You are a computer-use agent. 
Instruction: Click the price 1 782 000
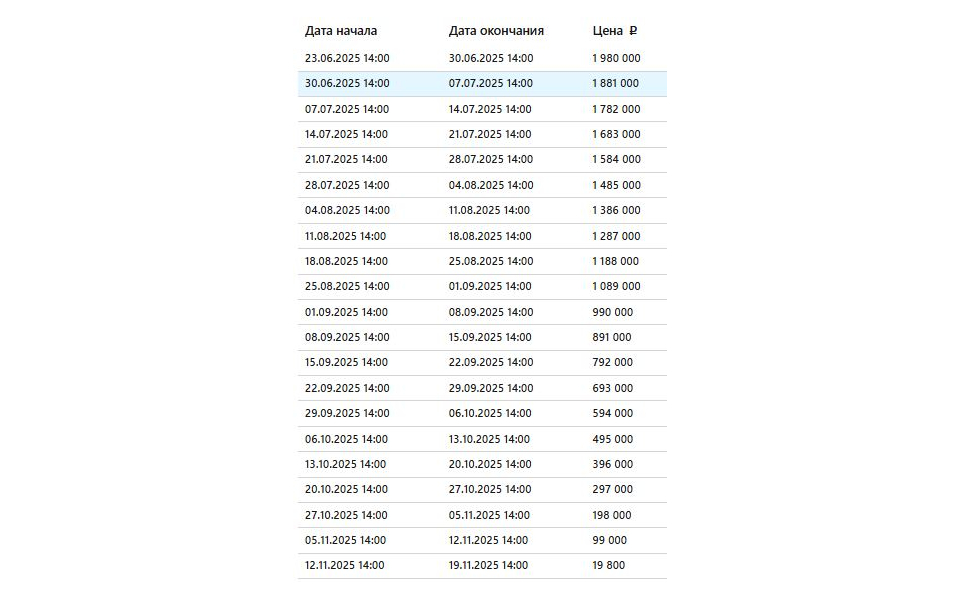pos(616,110)
